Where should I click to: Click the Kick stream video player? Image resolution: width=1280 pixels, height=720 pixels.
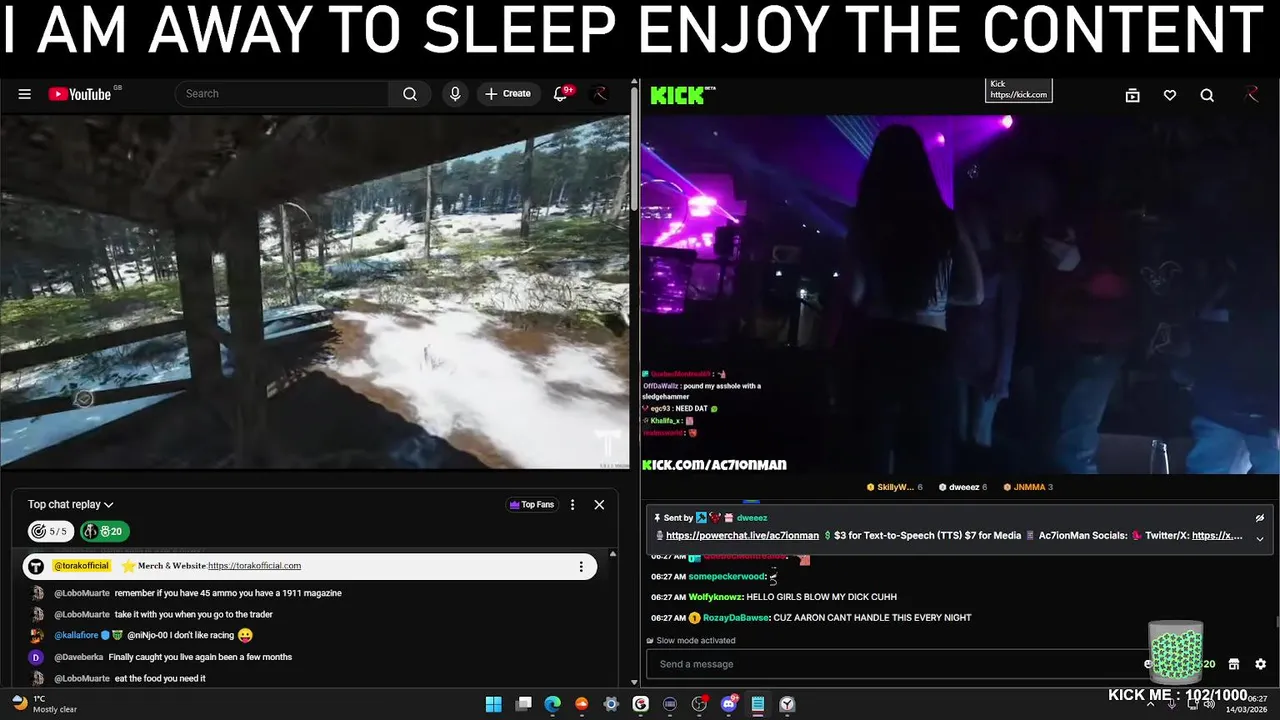click(960, 294)
